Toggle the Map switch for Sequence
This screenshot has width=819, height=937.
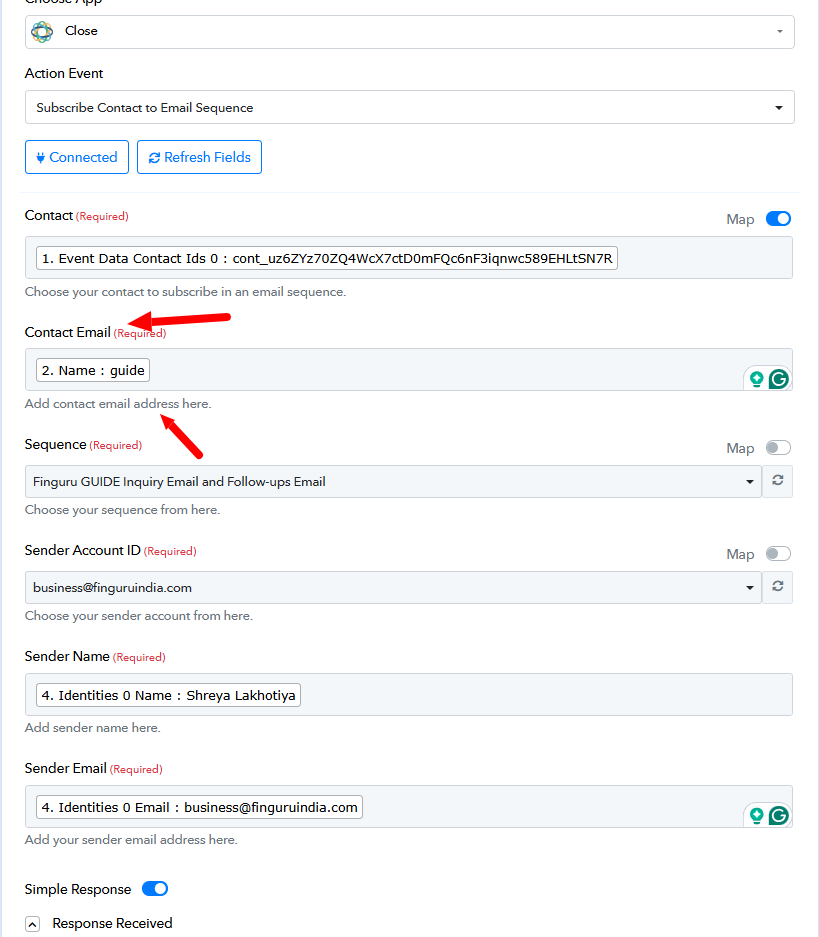778,448
